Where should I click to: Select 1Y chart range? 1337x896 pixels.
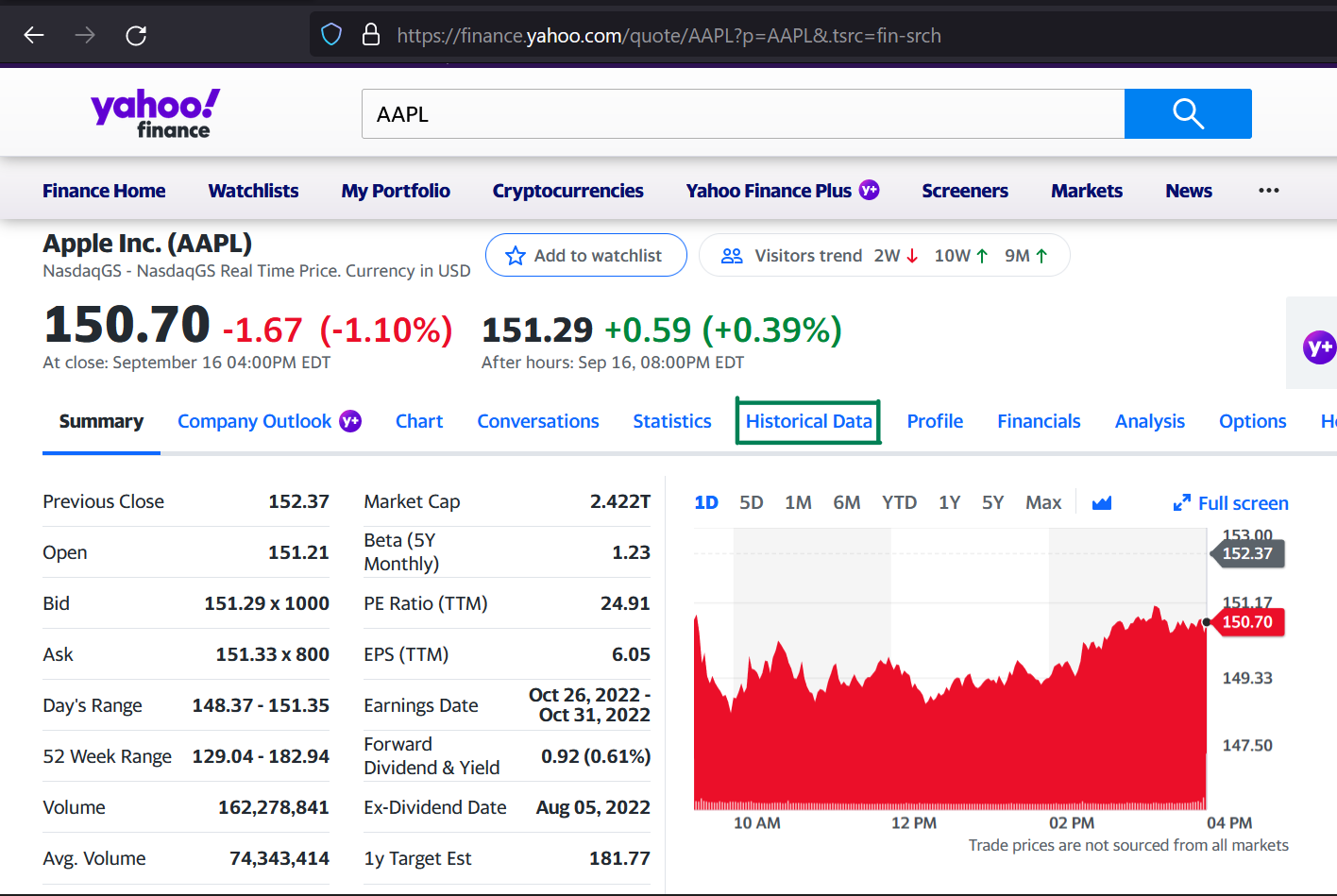click(x=950, y=502)
